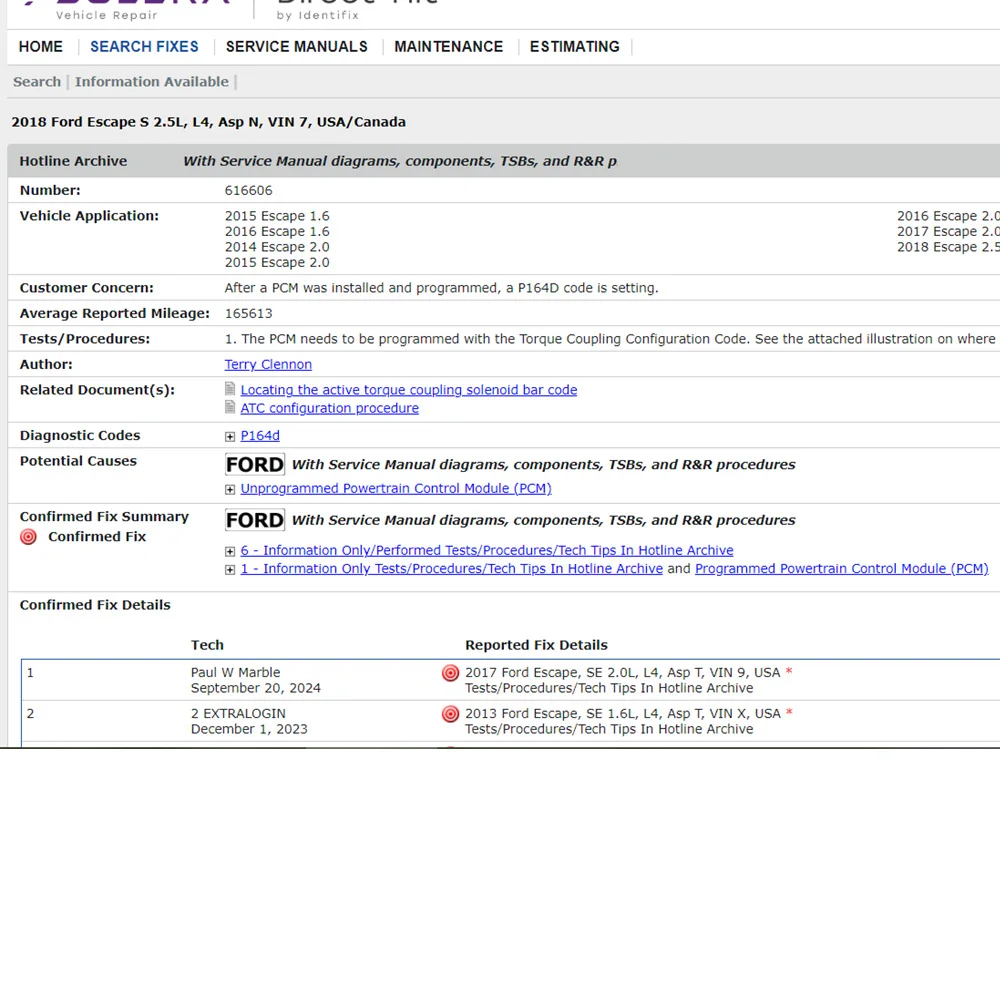Click target icon for 2013 Ford Escape fix
Screen dimensions: 1000x1000
tap(450, 714)
